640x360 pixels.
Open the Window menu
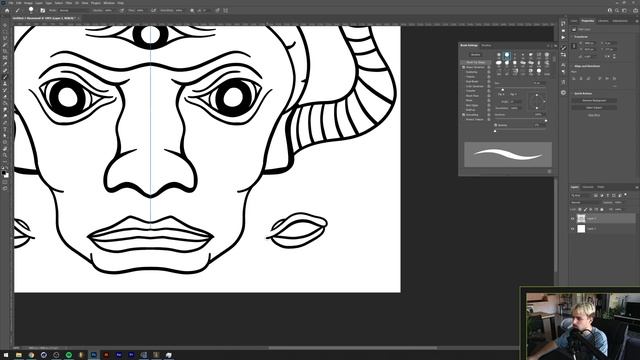[x=109, y=3]
